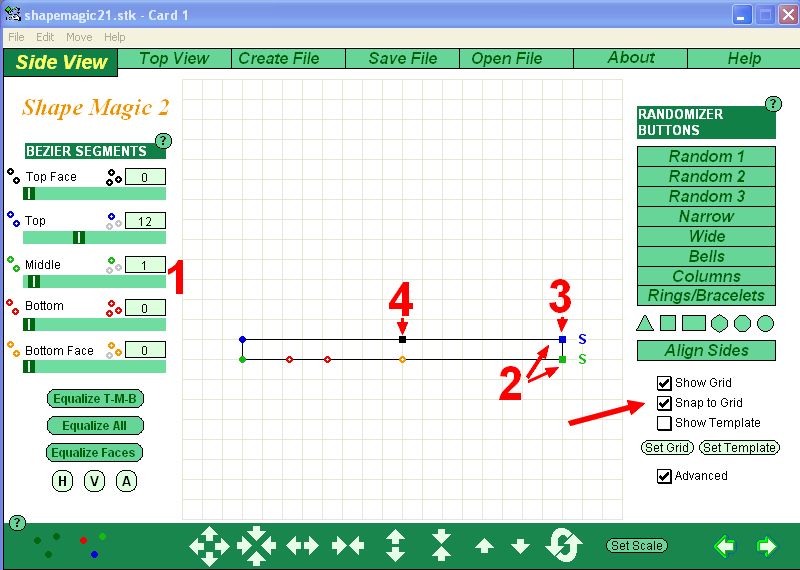The image size is (800, 570).
Task: Click the Set Scale button
Action: click(x=637, y=546)
